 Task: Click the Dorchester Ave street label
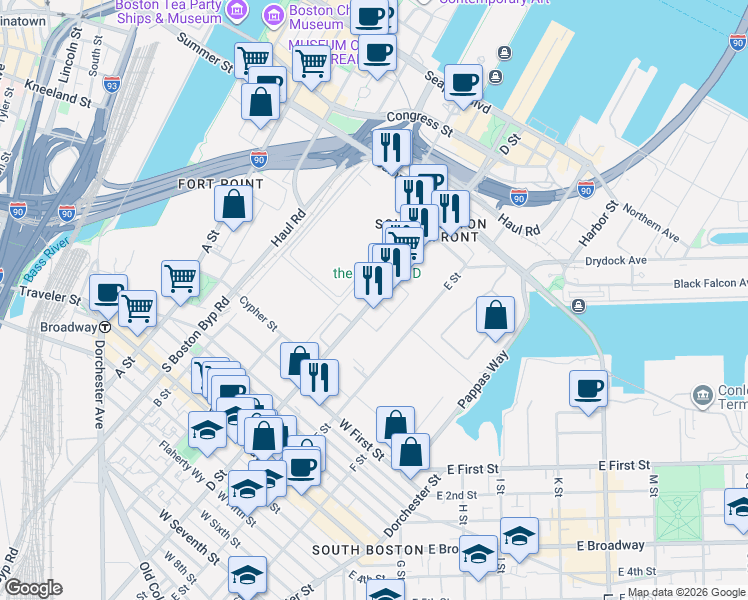click(x=99, y=384)
